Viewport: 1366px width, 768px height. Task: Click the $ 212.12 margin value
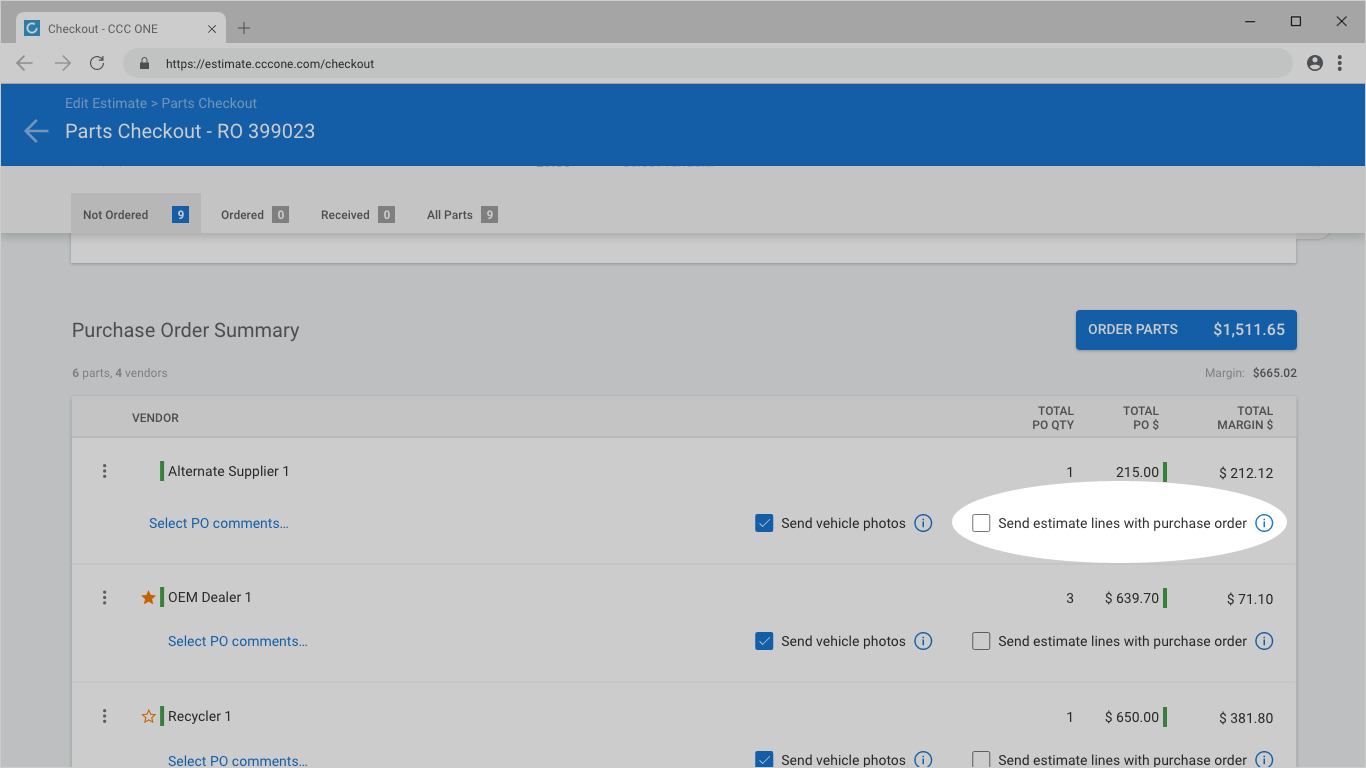pos(1246,473)
